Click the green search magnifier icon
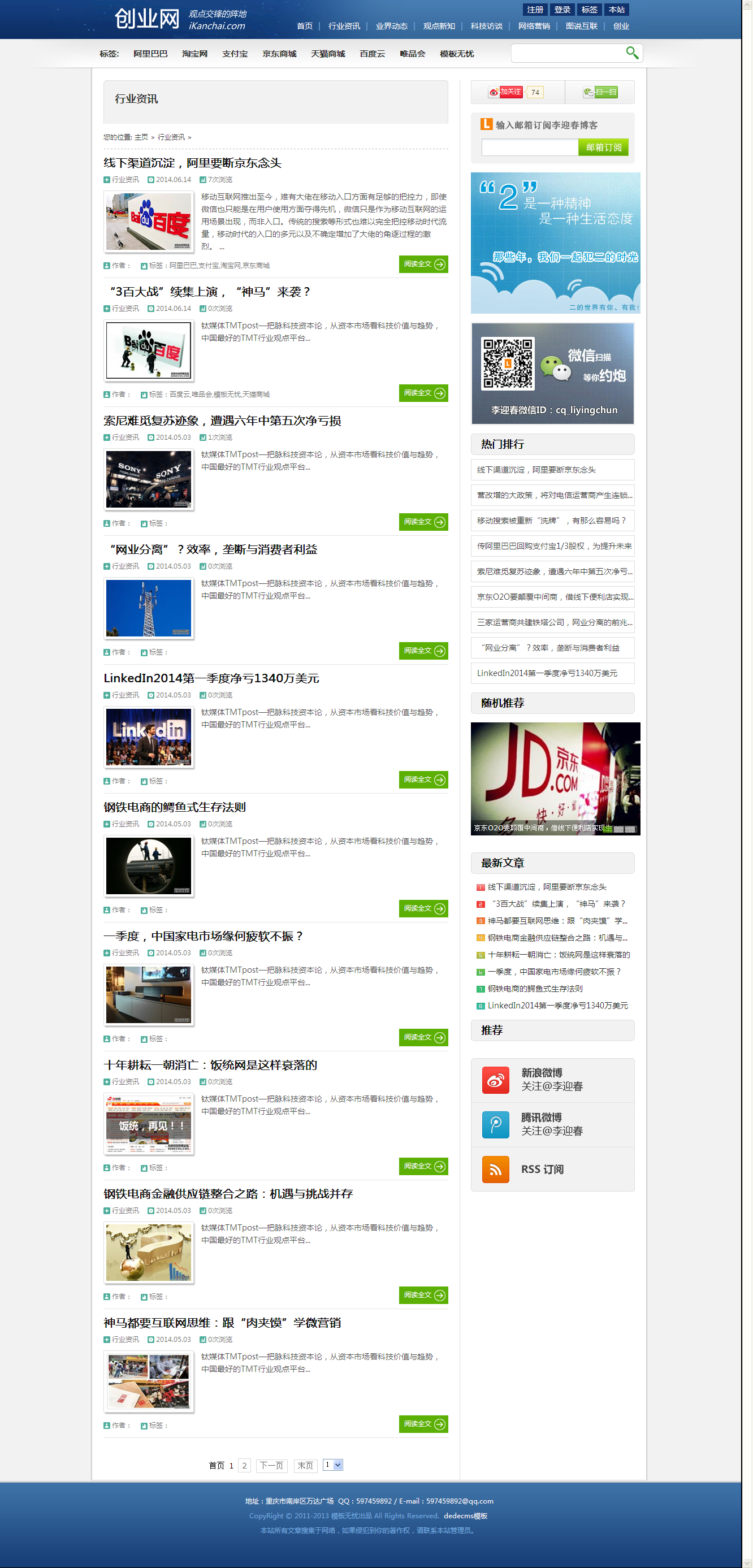 [x=632, y=53]
